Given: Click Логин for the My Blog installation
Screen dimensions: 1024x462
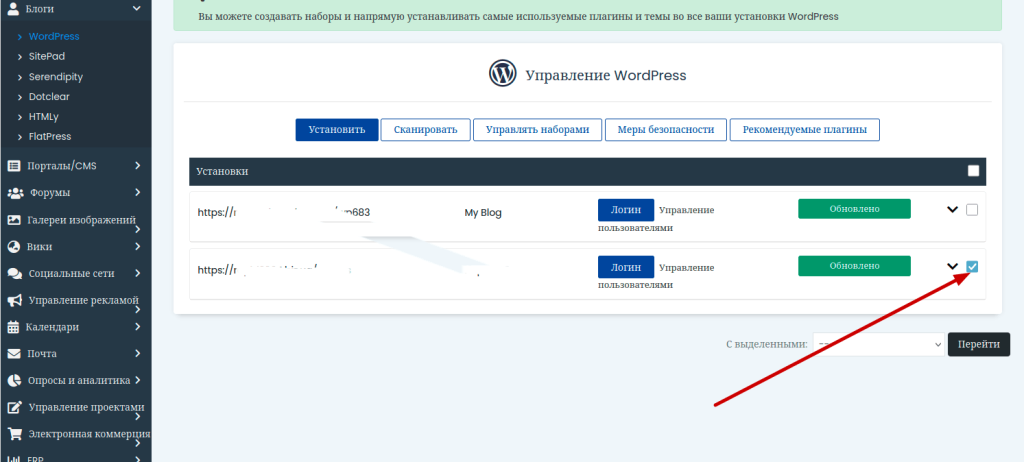Looking at the screenshot, I should [x=625, y=210].
